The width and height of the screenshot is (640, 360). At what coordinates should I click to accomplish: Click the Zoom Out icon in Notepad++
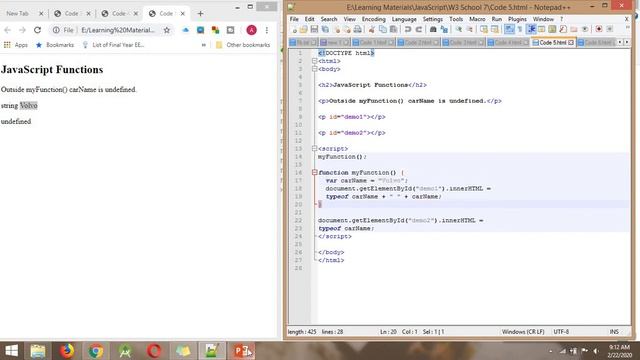(x=469, y=29)
